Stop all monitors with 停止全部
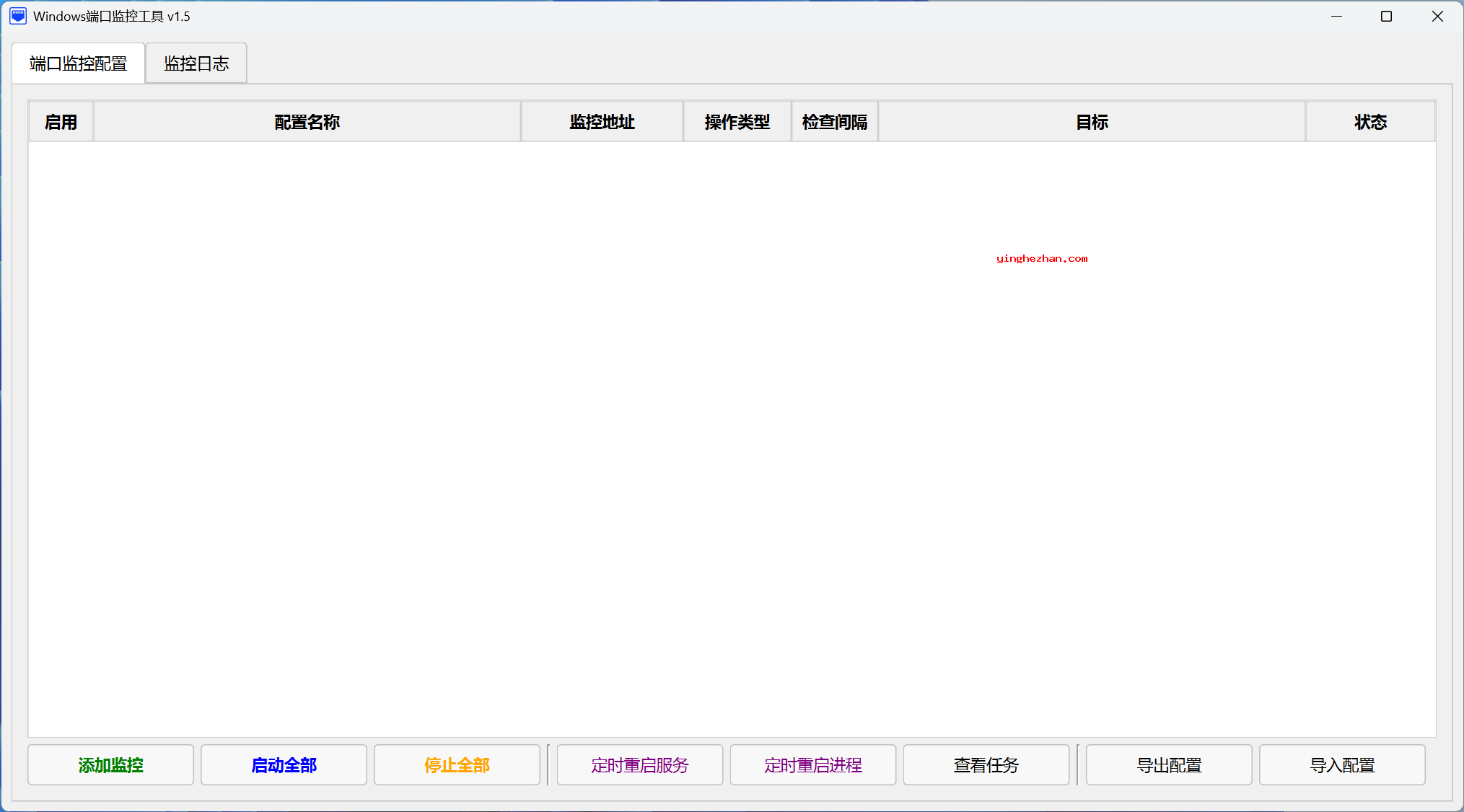Screen dimensions: 1464x812 [x=457, y=765]
